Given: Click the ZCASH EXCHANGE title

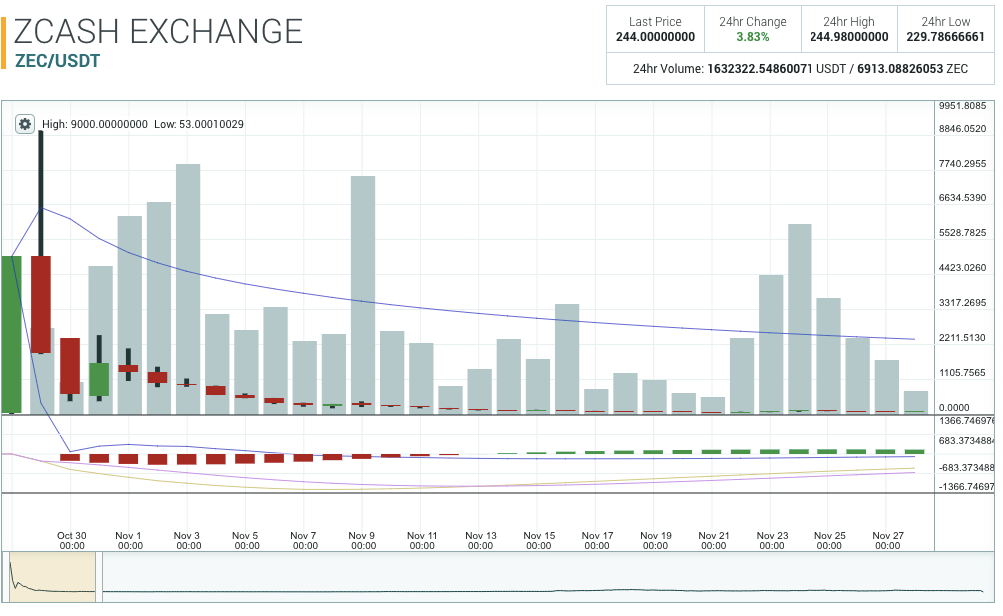Looking at the screenshot, I should point(158,31).
